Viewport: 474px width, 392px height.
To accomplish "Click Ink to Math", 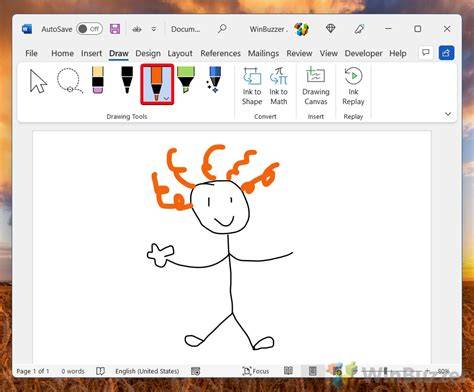I will coord(279,86).
